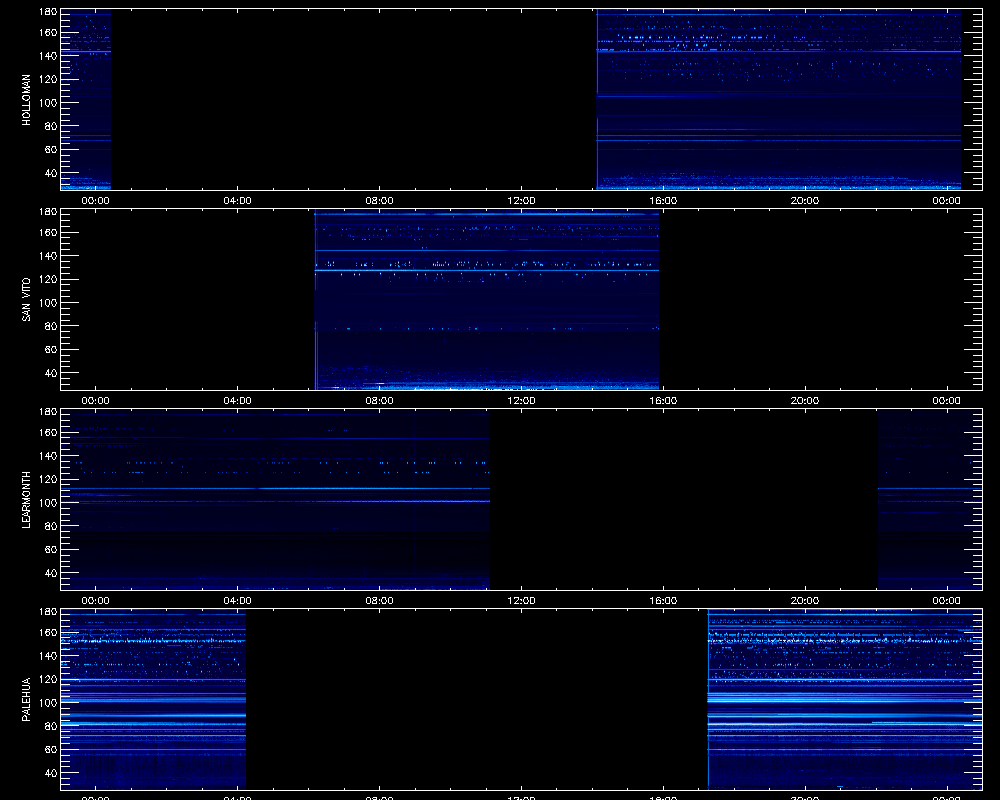Choose the 04:00 label under Learmonth panel

tap(237, 600)
